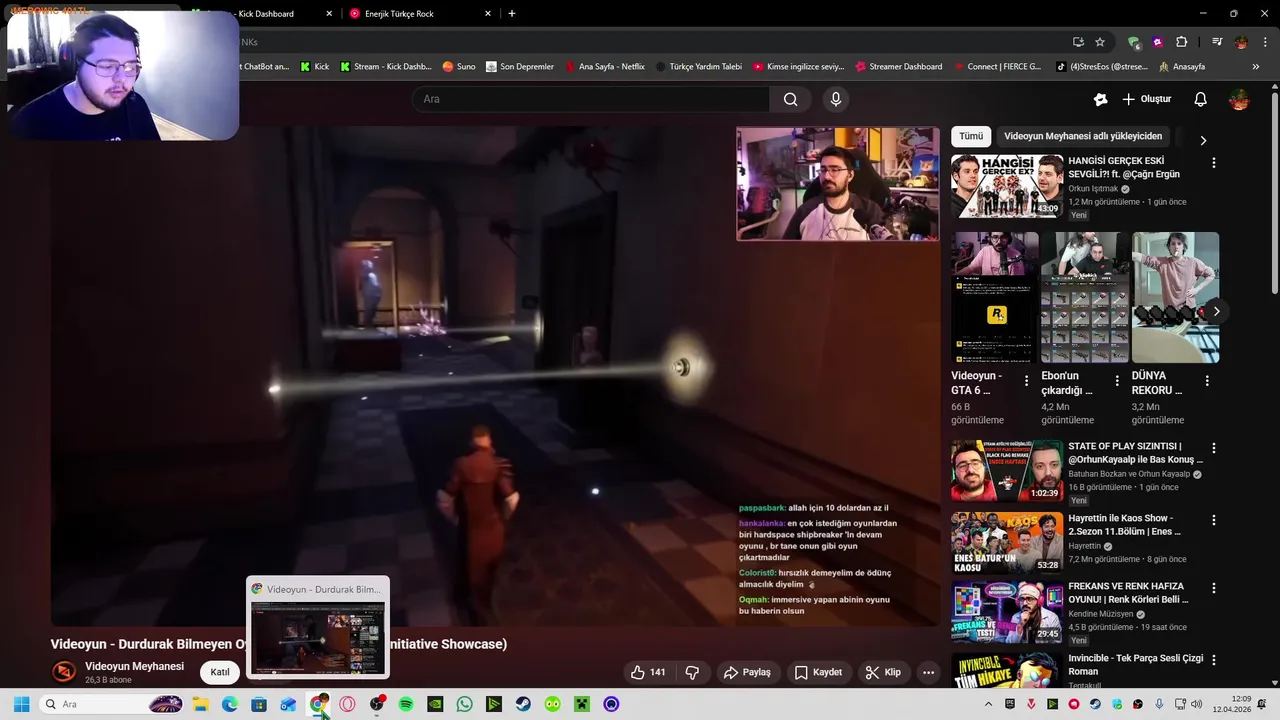
Task: Open Steam from the taskbar
Action: [x=523, y=704]
